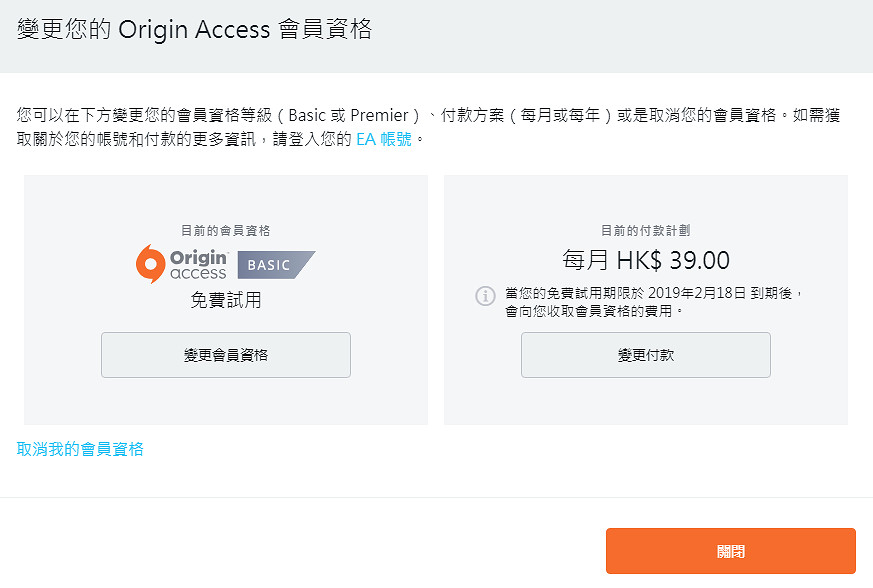Open the EA 帳號 link
Image resolution: width=873 pixels, height=588 pixels.
384,140
